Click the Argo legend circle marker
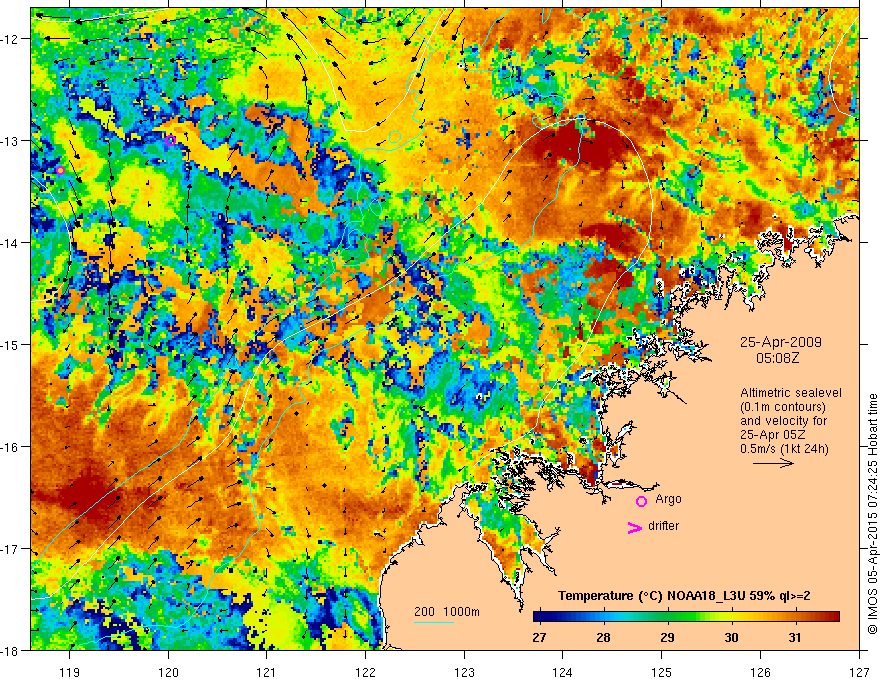The width and height of the screenshot is (880, 680). [641, 501]
